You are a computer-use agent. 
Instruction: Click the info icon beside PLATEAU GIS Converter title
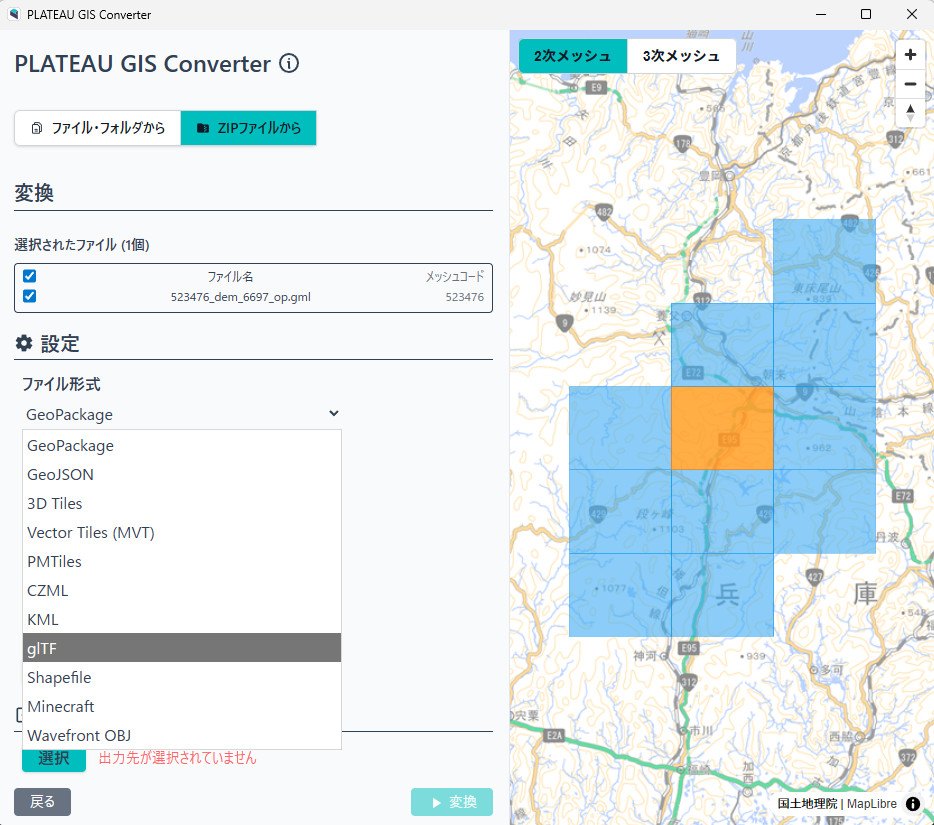(x=289, y=64)
